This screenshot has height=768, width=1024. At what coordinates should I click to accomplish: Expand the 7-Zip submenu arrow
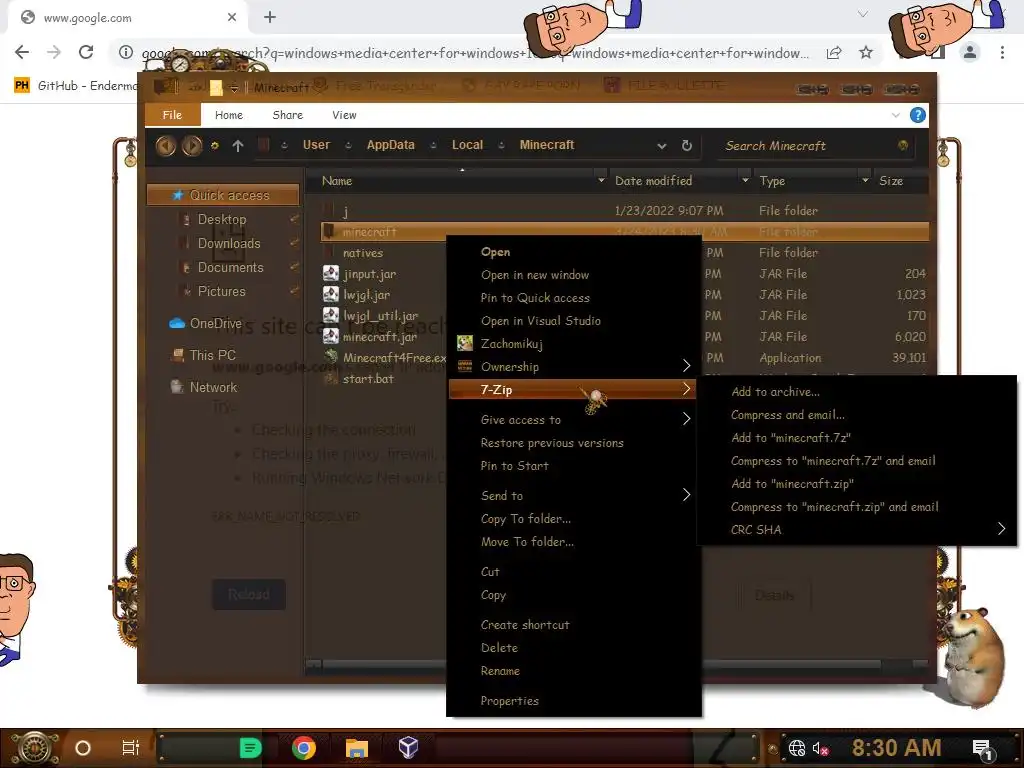click(x=686, y=389)
